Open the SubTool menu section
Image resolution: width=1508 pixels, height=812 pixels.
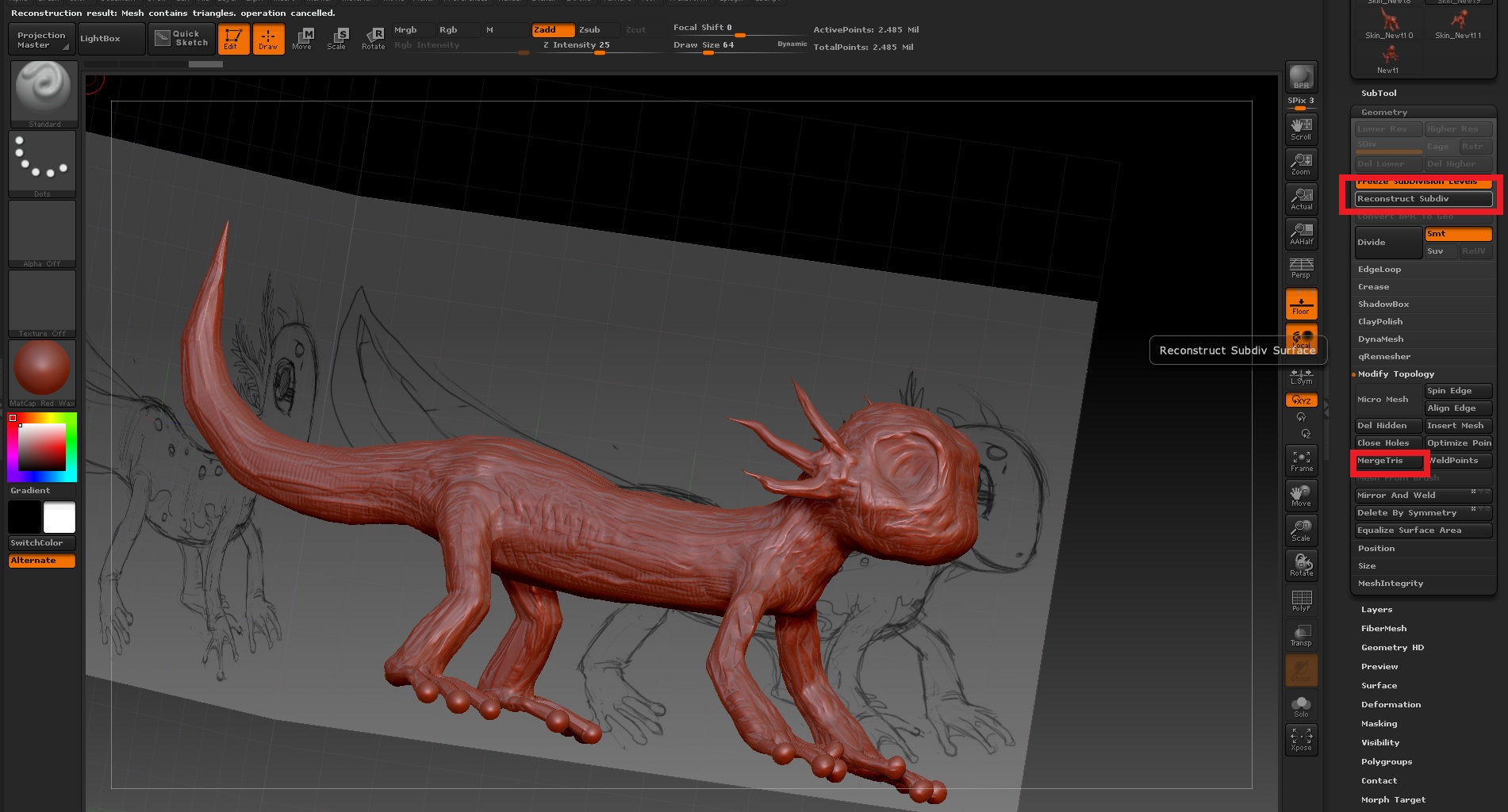(1379, 94)
